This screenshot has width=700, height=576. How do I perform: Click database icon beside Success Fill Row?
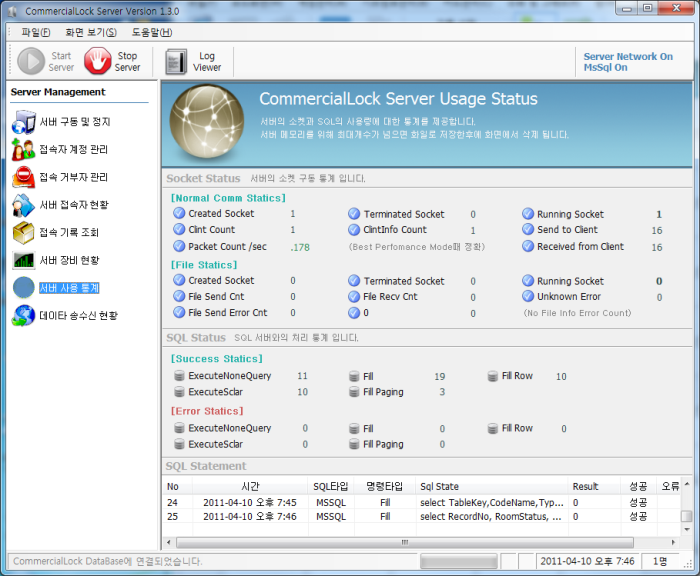[493, 376]
